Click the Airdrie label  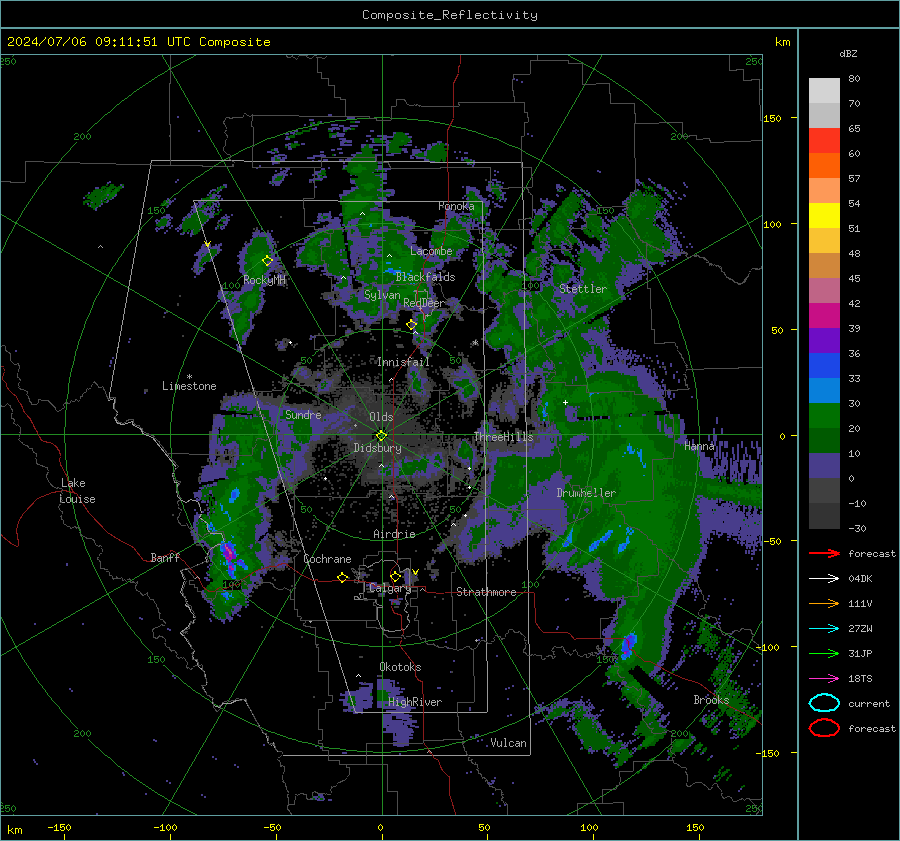point(394,534)
